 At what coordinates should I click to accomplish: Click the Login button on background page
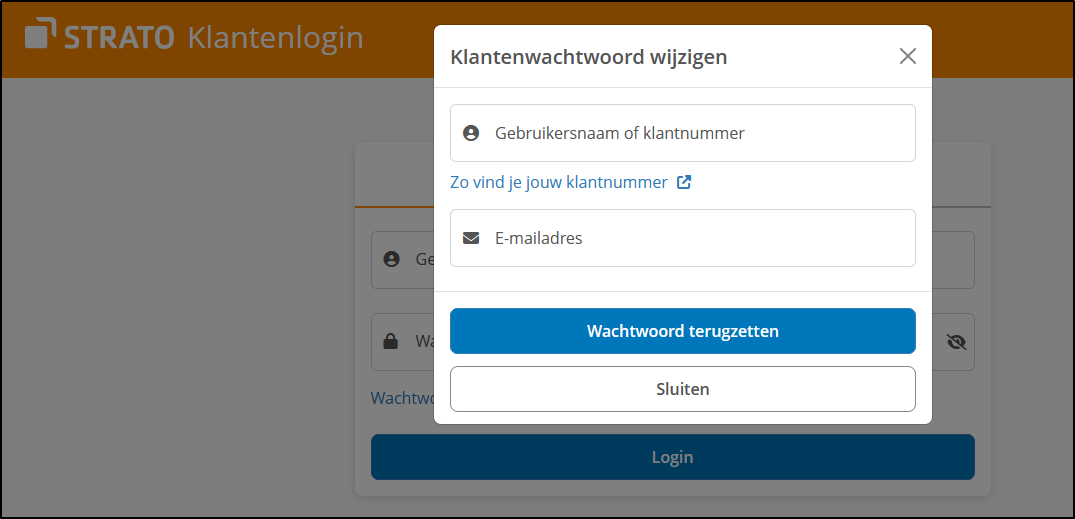[x=672, y=457]
